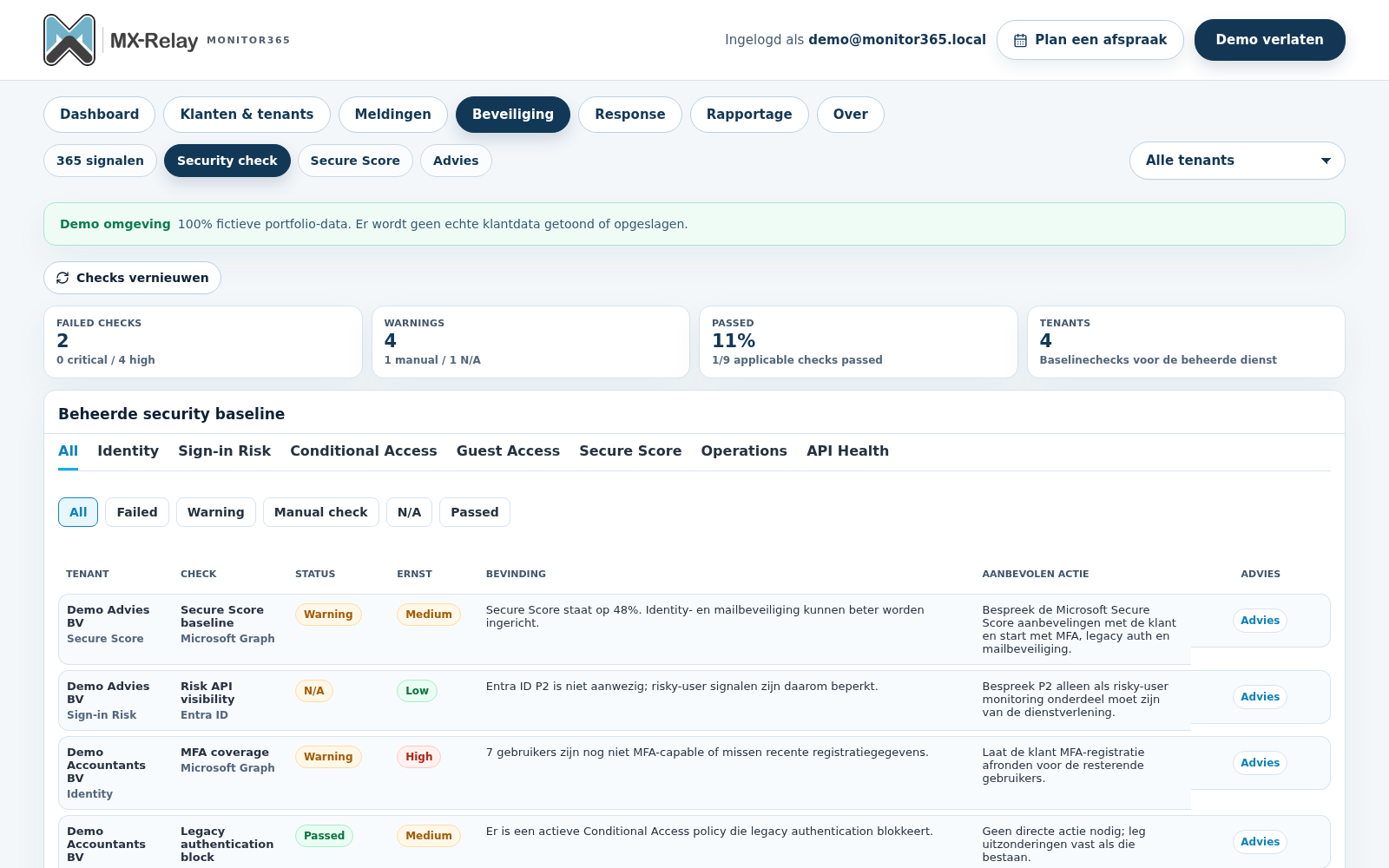Open the Meldingen section

(x=392, y=115)
